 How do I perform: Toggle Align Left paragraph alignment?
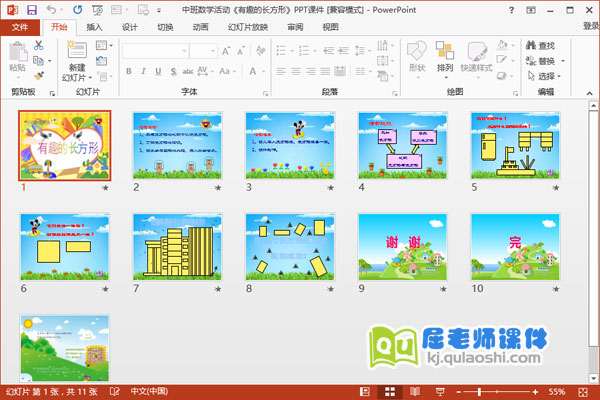pos(281,71)
